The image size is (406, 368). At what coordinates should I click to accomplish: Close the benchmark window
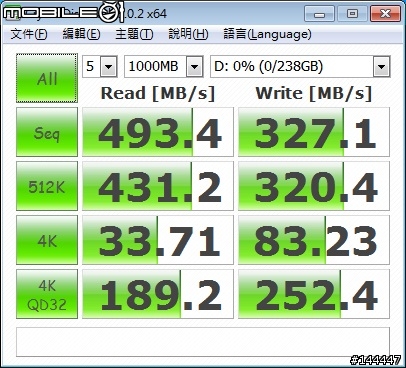pos(385,14)
